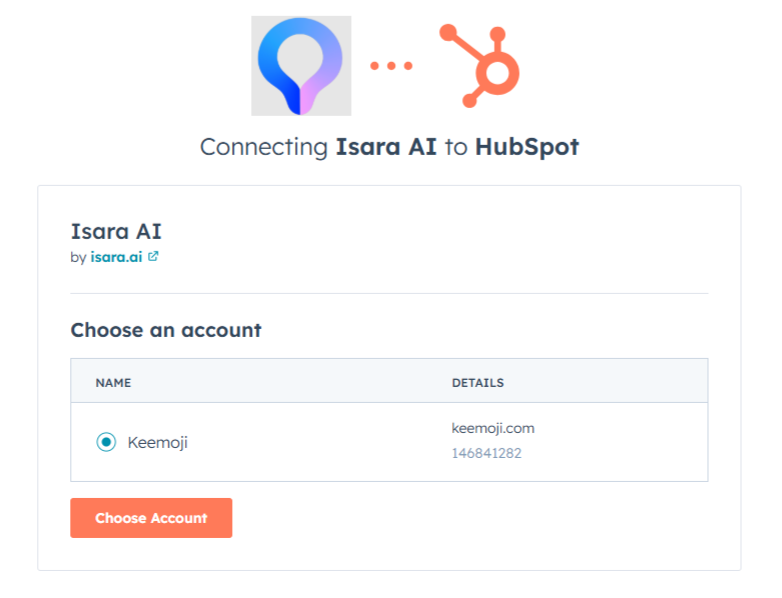
Task: Click the DETAILS column header
Action: [478, 383]
